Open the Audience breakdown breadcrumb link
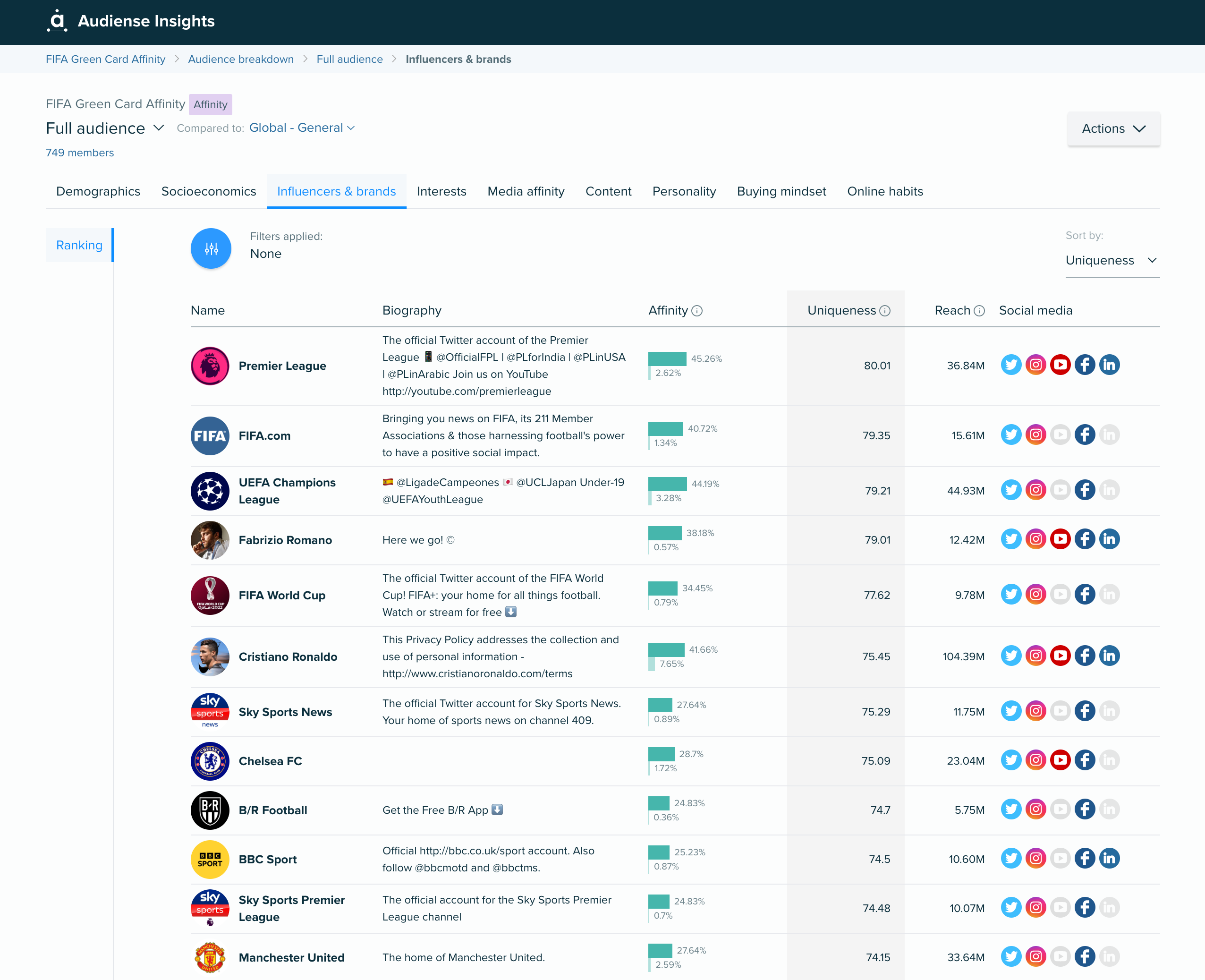1205x980 pixels. point(241,59)
